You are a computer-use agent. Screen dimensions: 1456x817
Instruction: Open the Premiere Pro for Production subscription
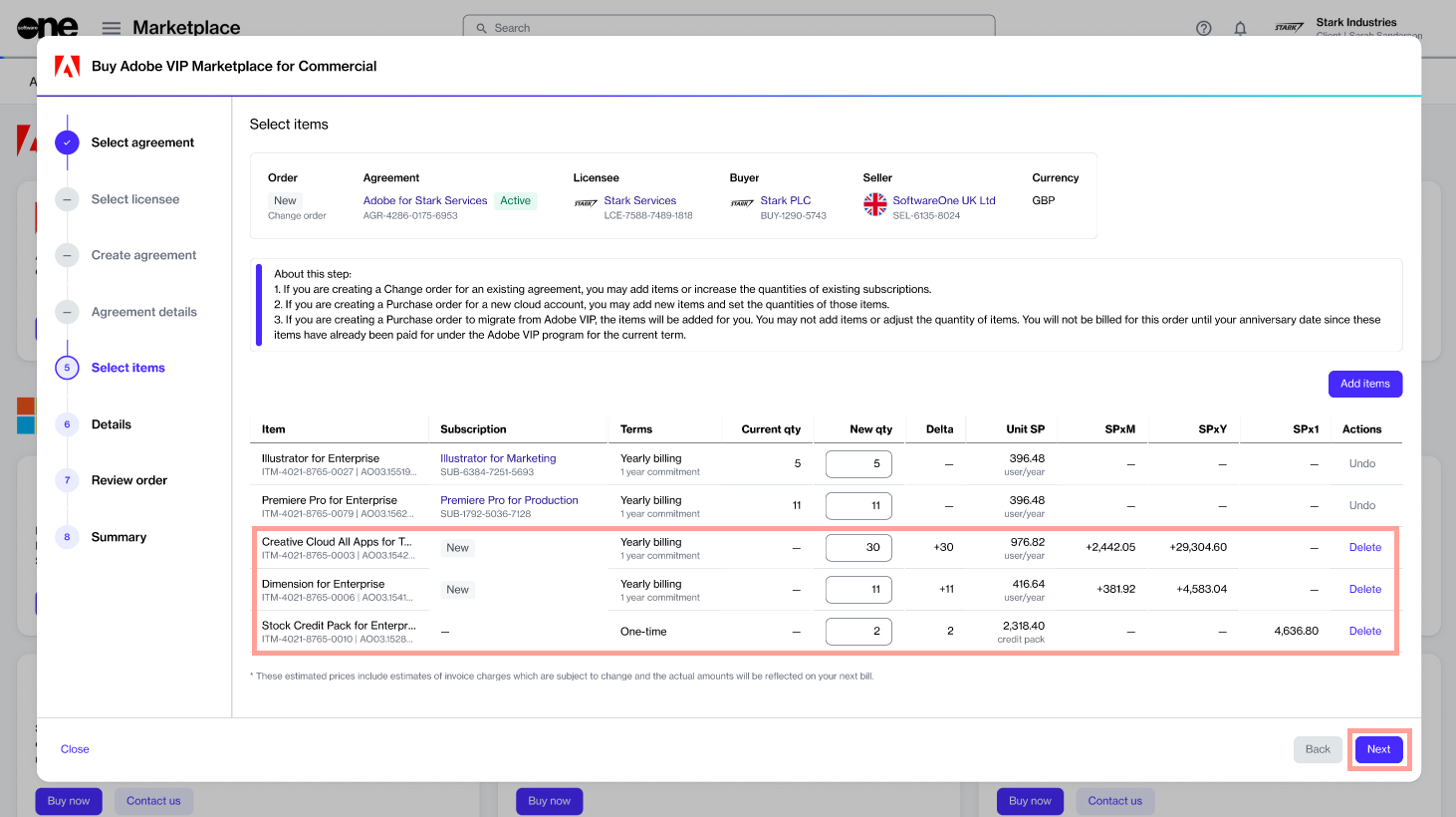[509, 500]
